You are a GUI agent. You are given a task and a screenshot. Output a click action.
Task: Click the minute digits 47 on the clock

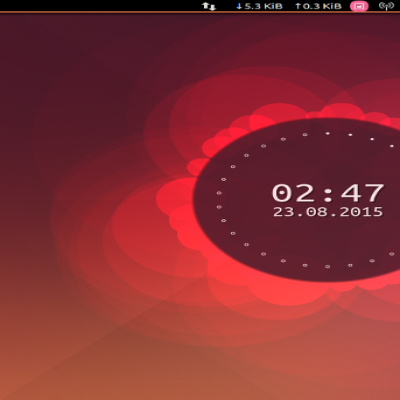[x=362, y=193]
